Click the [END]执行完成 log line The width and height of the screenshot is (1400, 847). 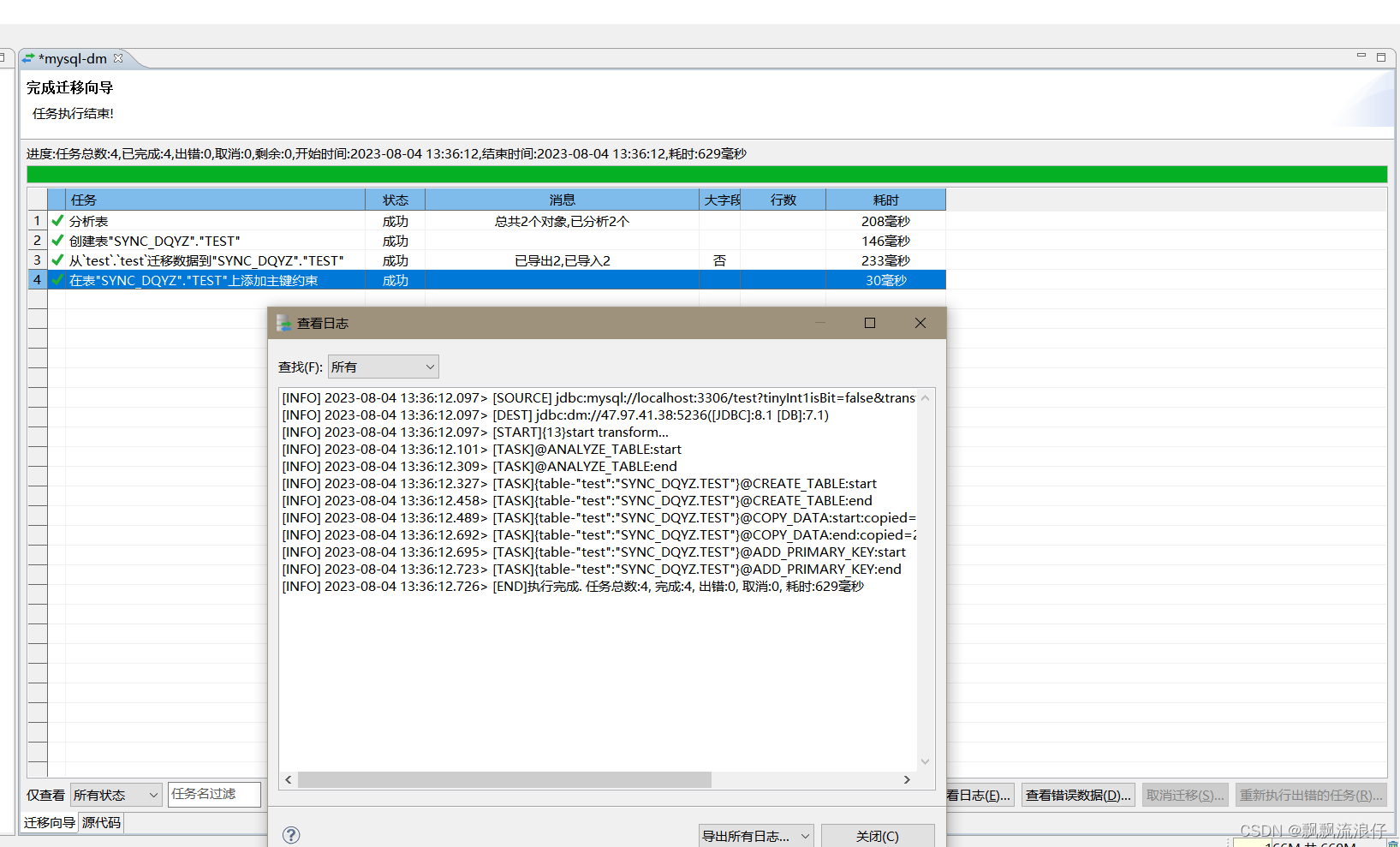pyautogui.click(x=573, y=586)
